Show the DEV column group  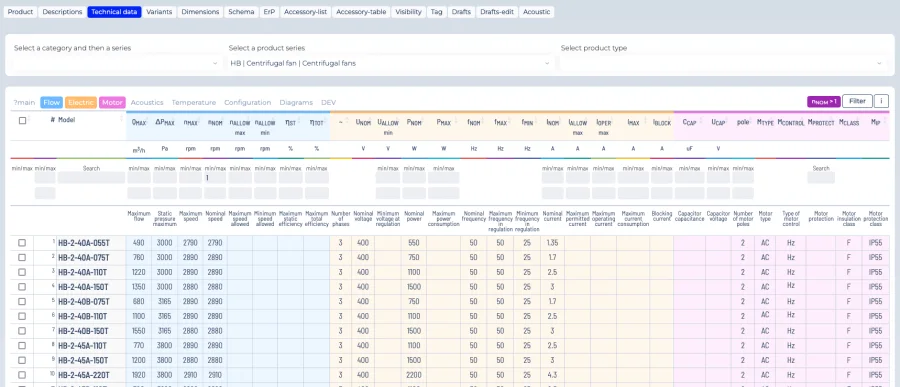point(328,102)
